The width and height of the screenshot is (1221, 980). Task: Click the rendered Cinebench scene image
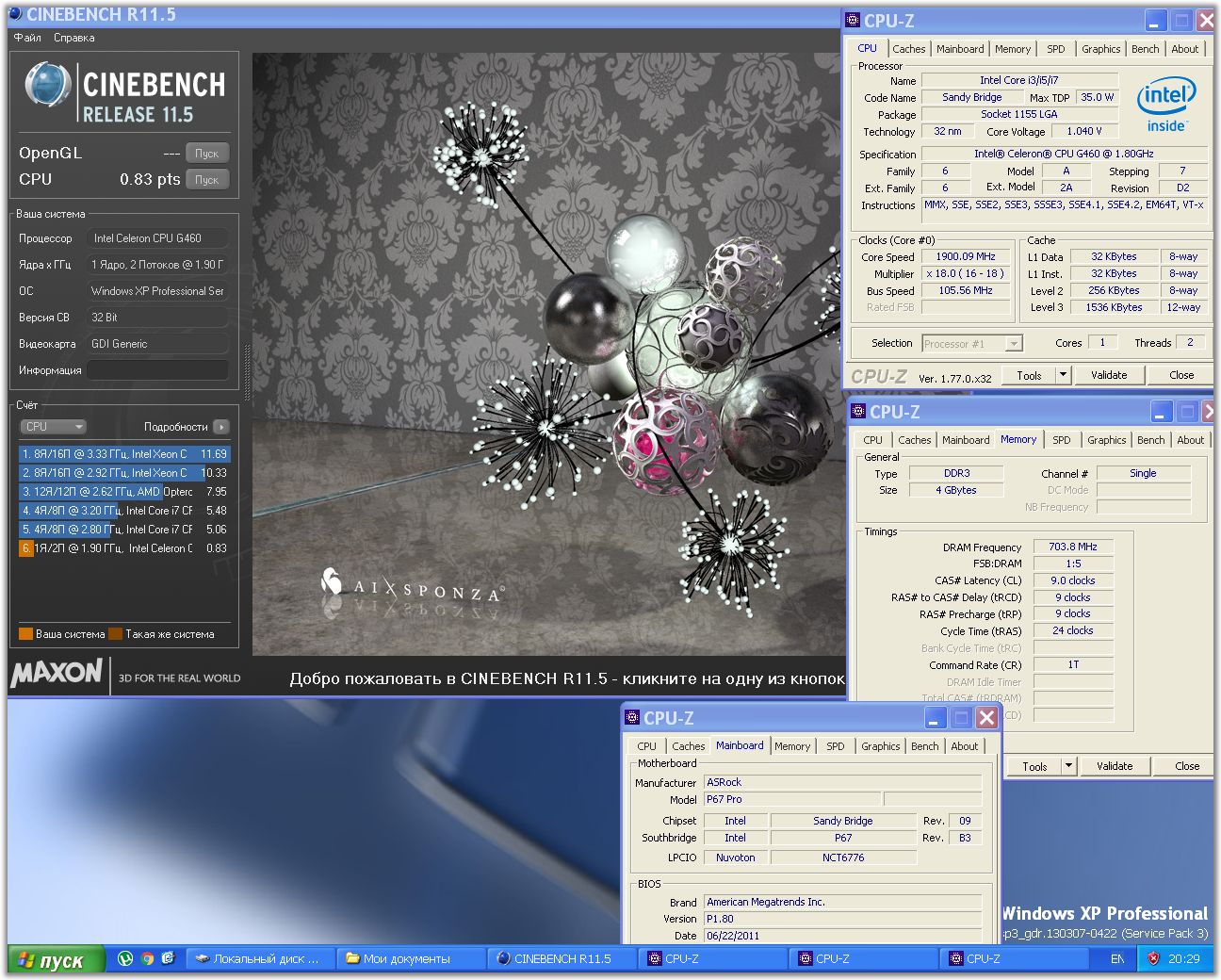pyautogui.click(x=548, y=354)
